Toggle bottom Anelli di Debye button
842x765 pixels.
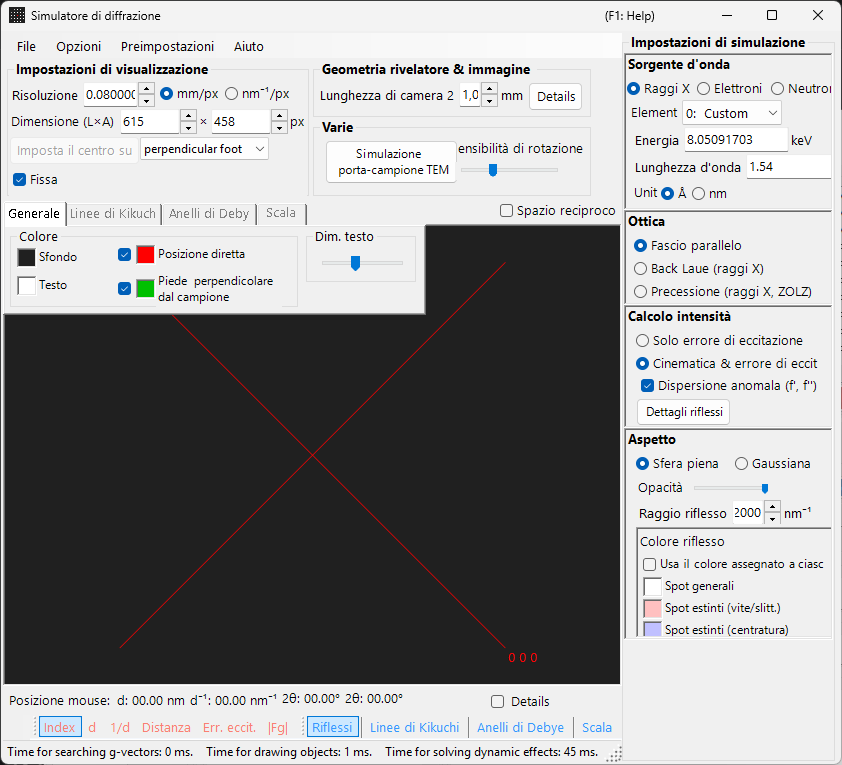(520, 727)
